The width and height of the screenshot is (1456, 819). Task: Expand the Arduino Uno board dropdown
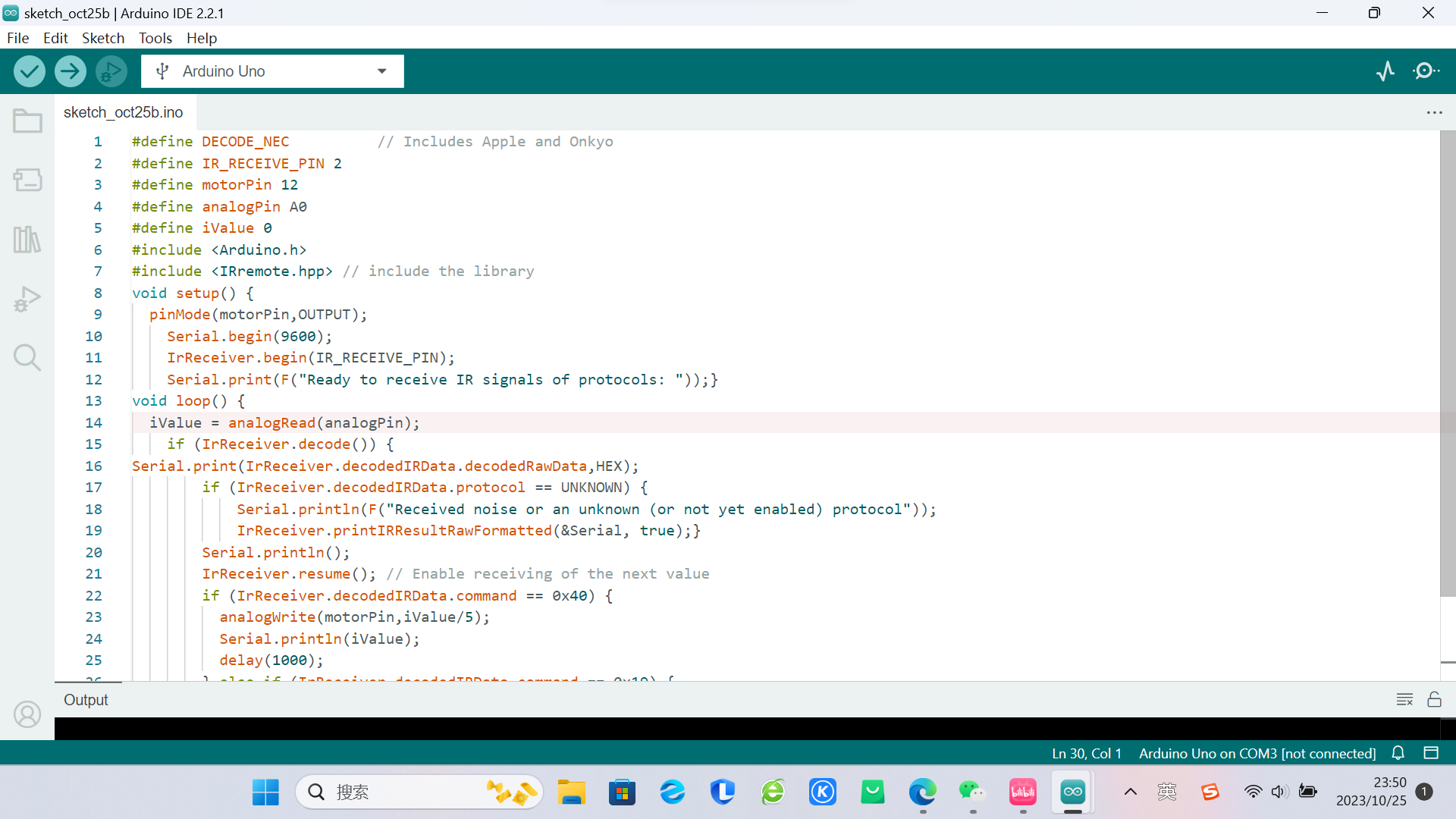click(381, 71)
